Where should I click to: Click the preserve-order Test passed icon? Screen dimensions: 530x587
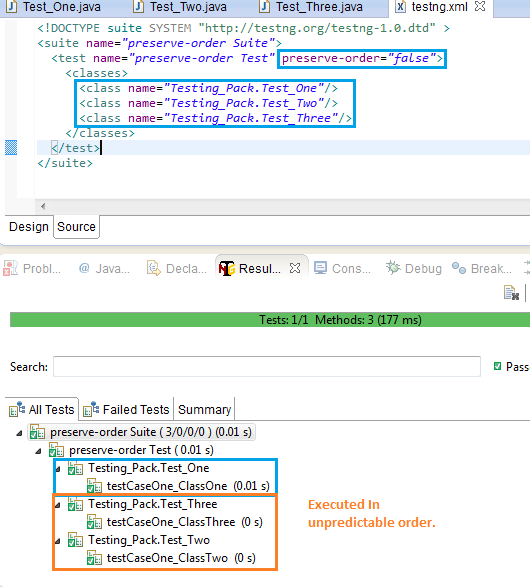[x=57, y=450]
